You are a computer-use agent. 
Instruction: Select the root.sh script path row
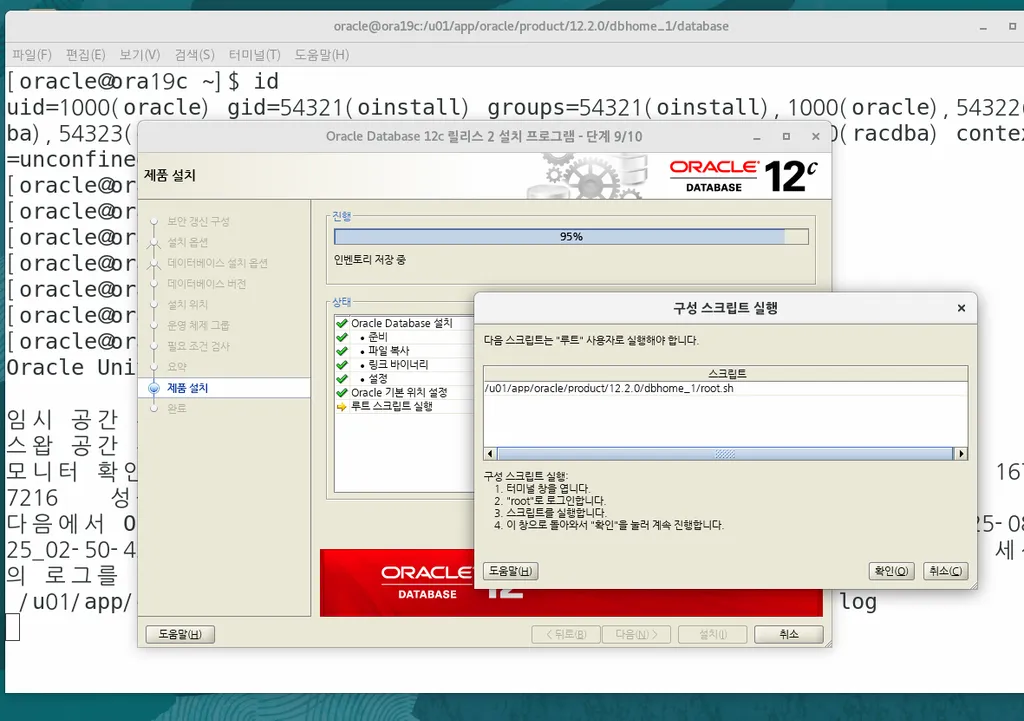[x=726, y=388]
